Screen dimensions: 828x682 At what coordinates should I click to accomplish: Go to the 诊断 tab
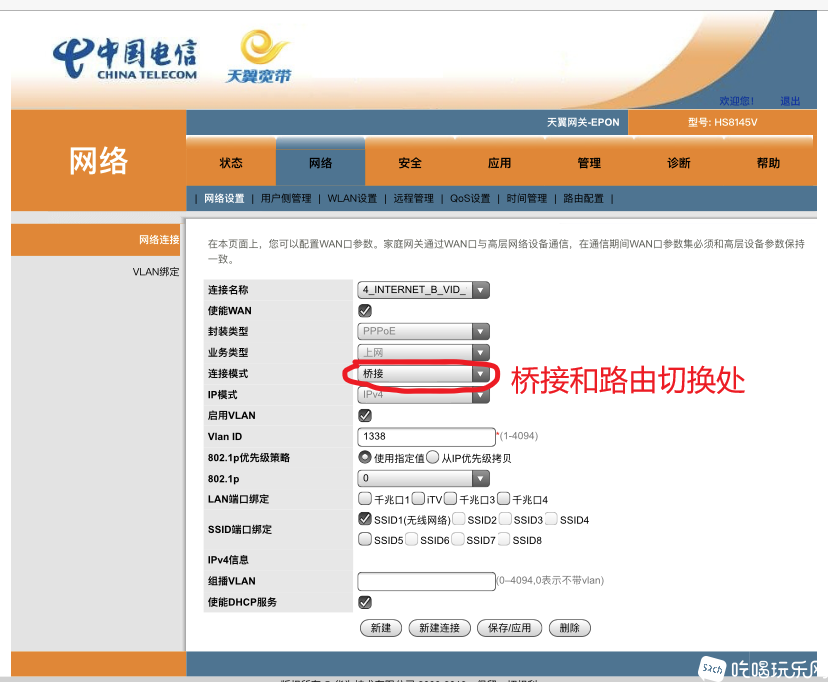click(x=679, y=163)
